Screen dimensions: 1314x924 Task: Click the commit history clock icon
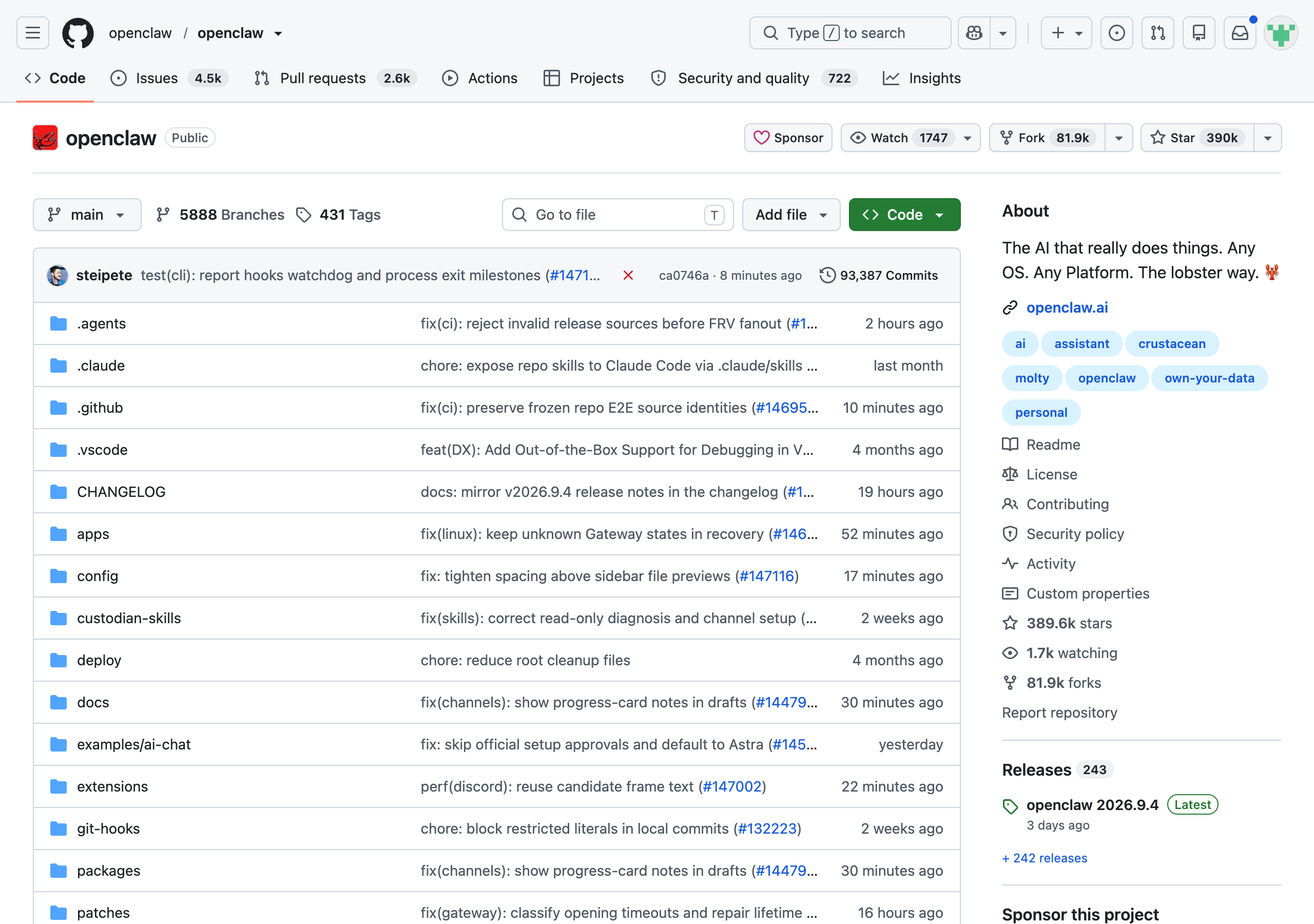pos(827,275)
